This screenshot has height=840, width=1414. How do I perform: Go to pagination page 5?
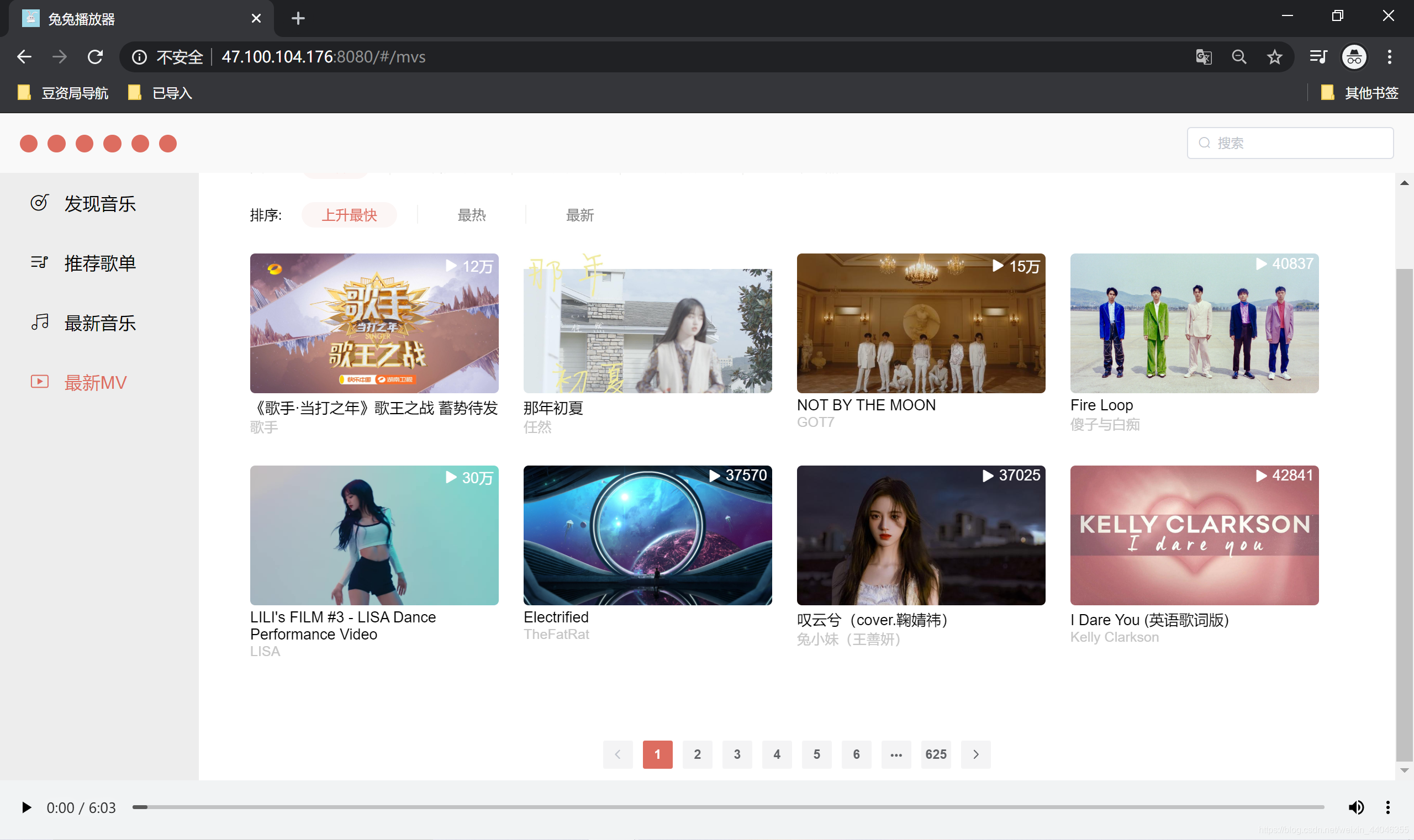(x=817, y=754)
